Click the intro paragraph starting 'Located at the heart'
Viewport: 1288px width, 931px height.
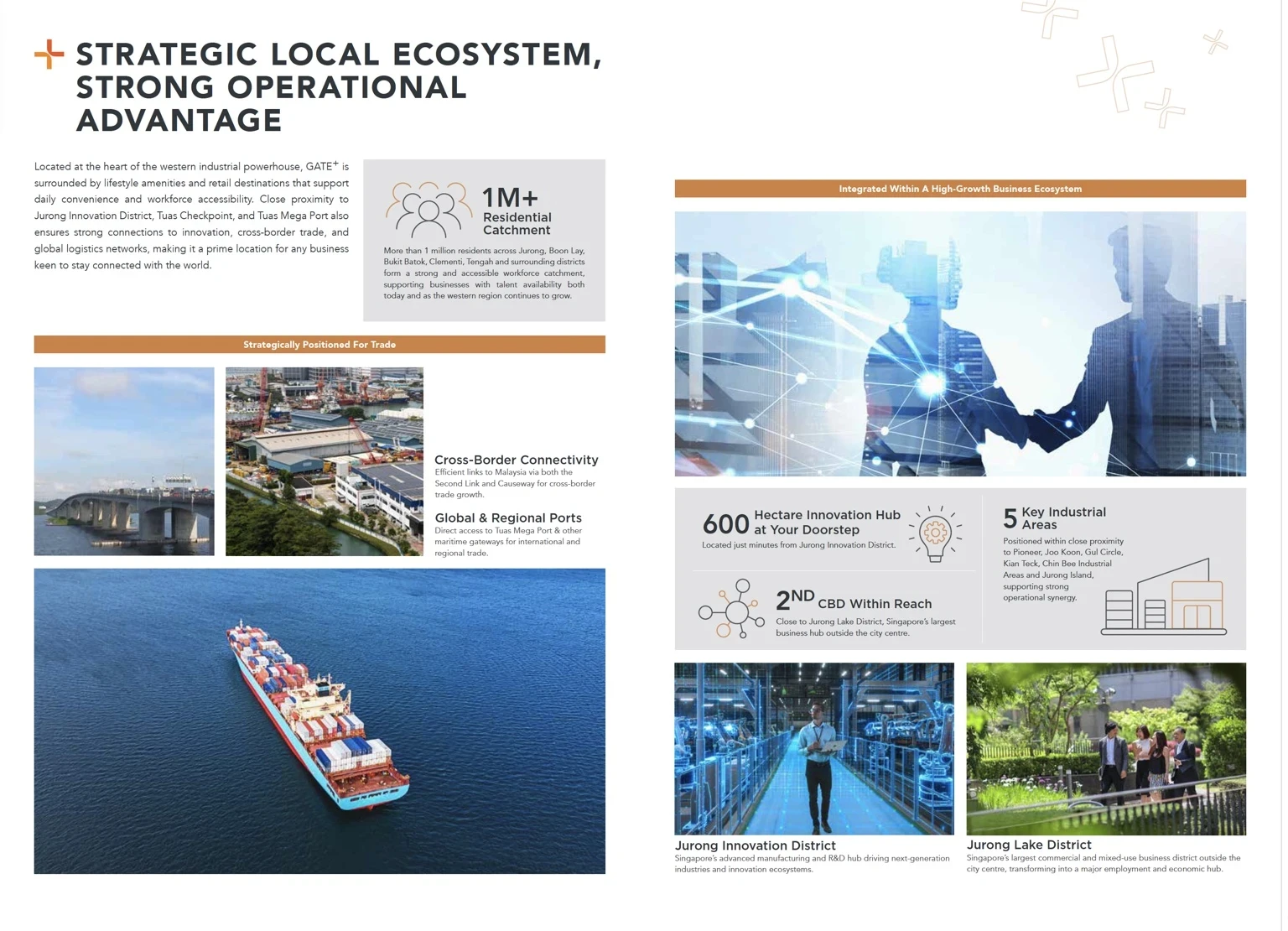(191, 216)
